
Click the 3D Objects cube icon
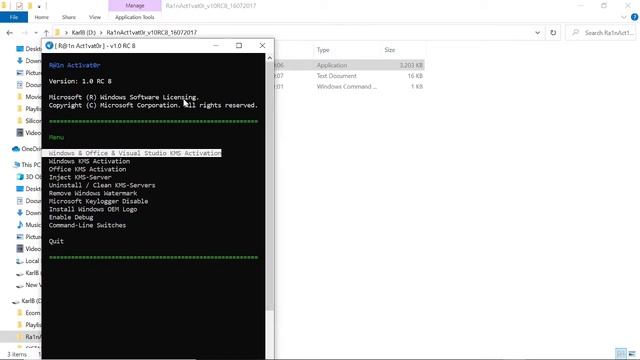(20, 177)
